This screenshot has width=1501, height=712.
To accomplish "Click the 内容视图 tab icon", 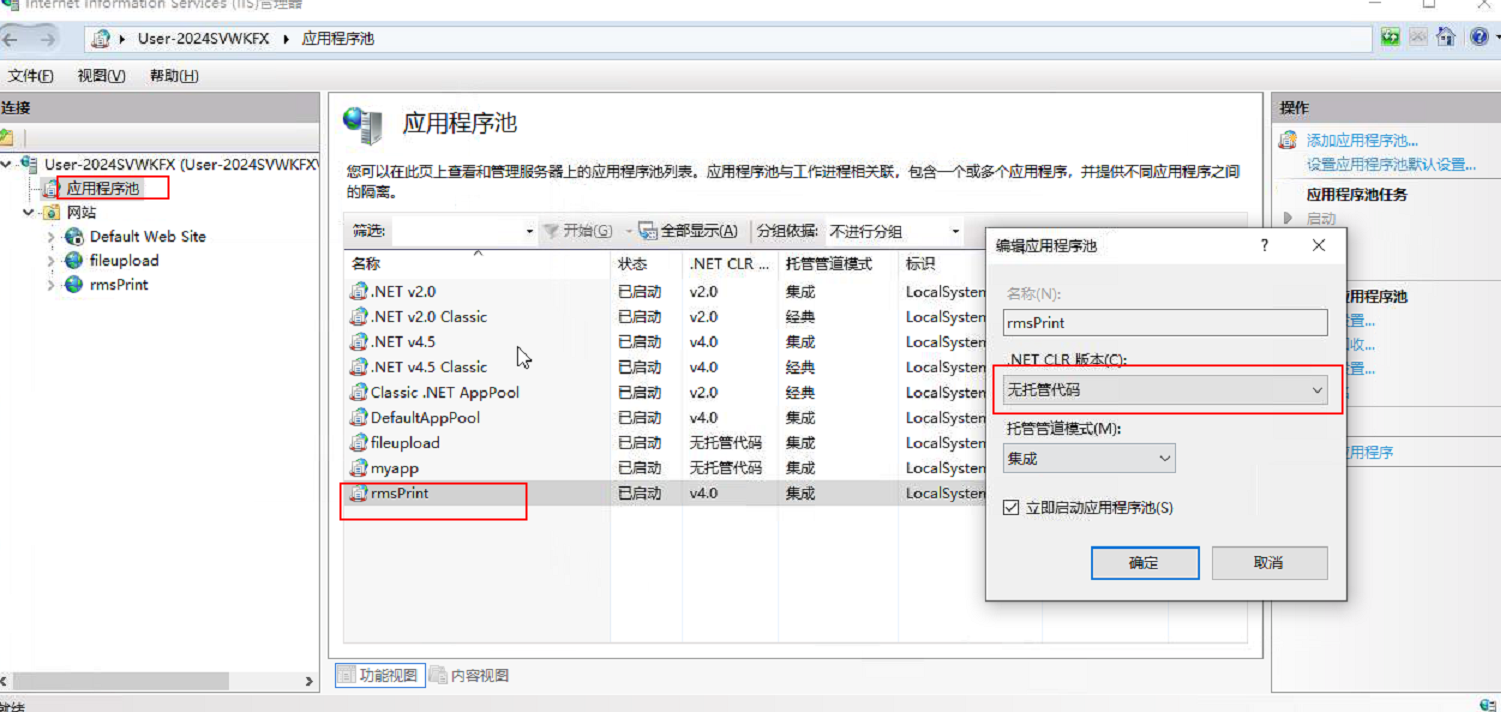I will (438, 675).
